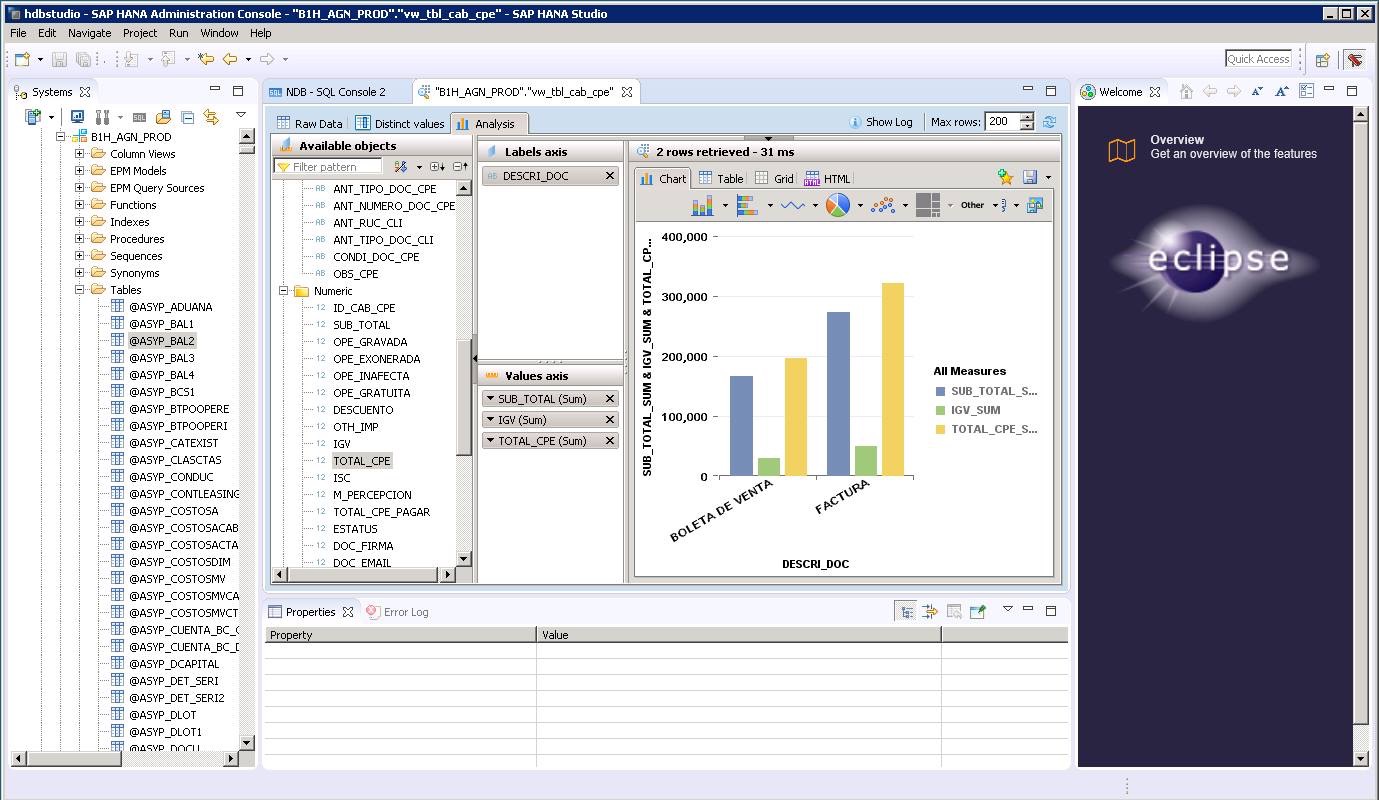Expand the Procedures folder in tree

point(80,239)
